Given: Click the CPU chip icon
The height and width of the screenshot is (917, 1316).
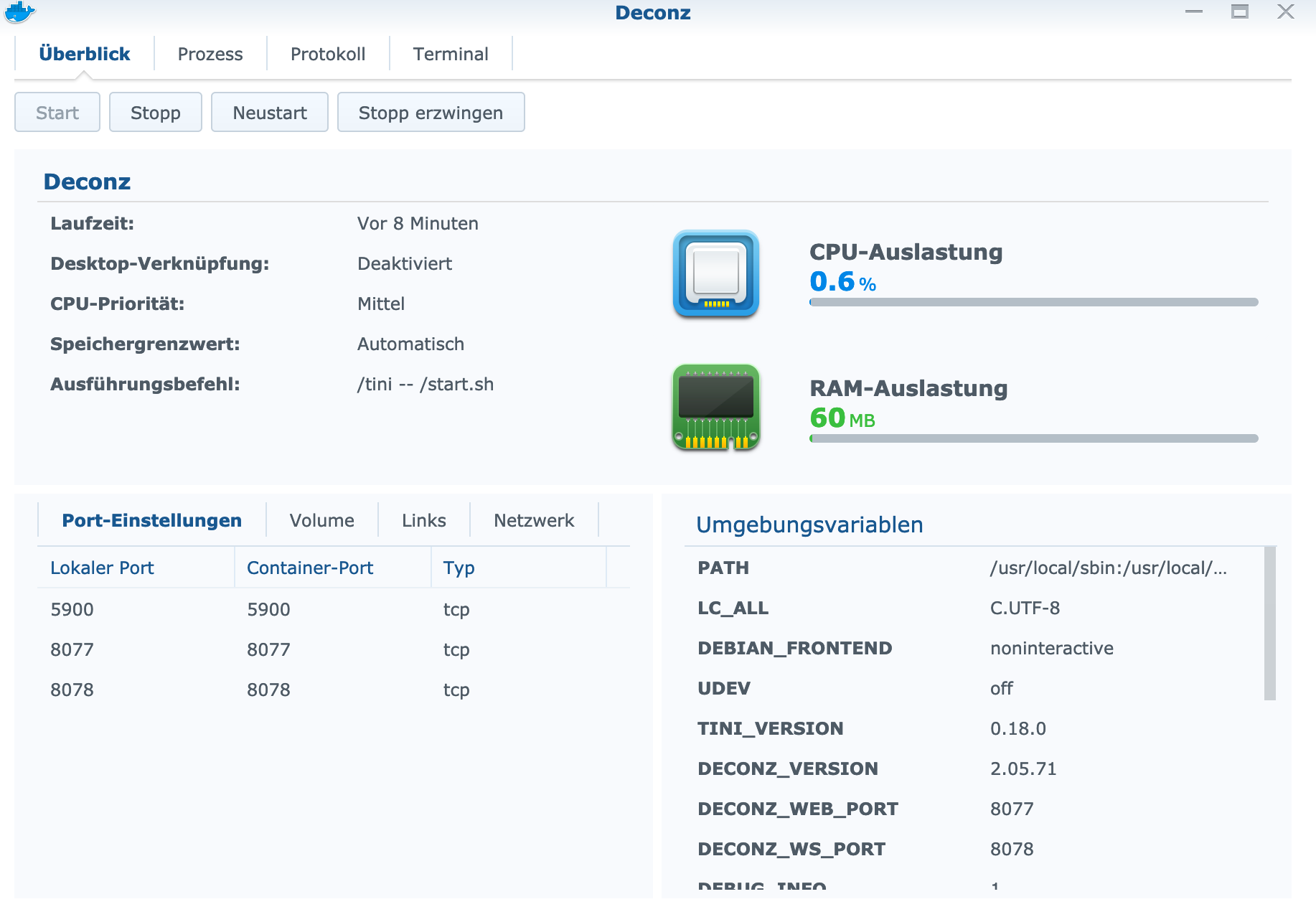Looking at the screenshot, I should click(716, 273).
